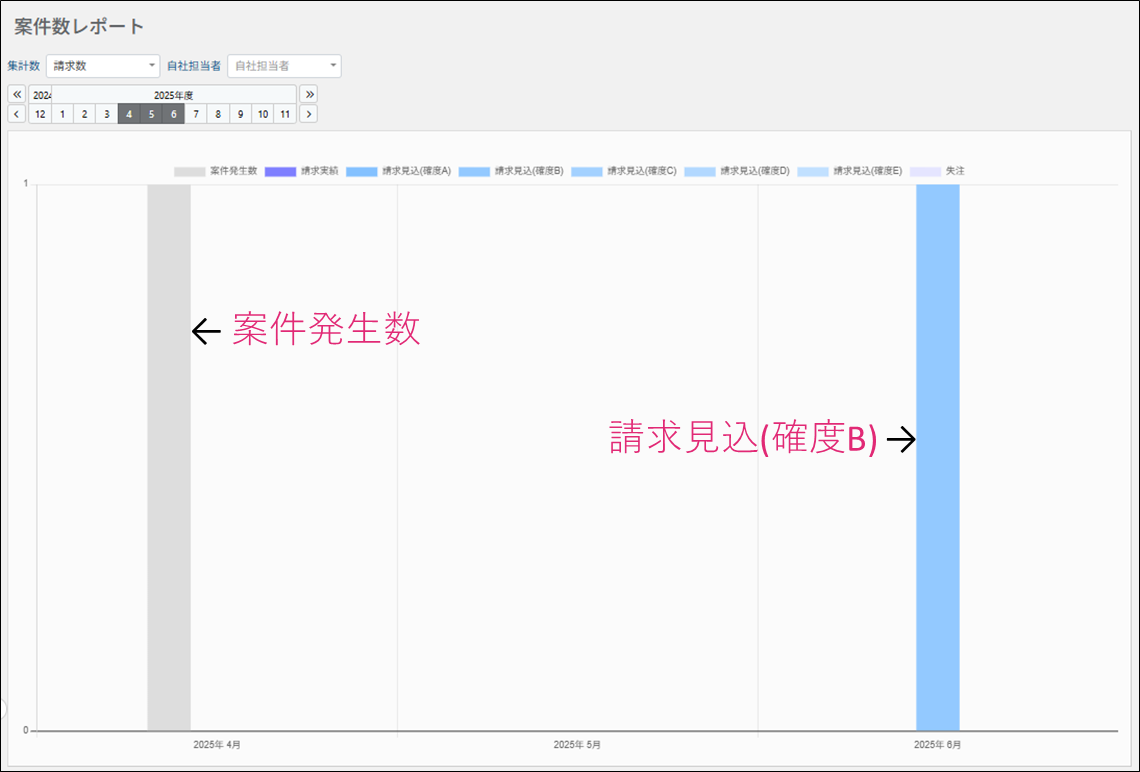Select month 7 in the month picker
The image size is (1140, 772).
[196, 114]
